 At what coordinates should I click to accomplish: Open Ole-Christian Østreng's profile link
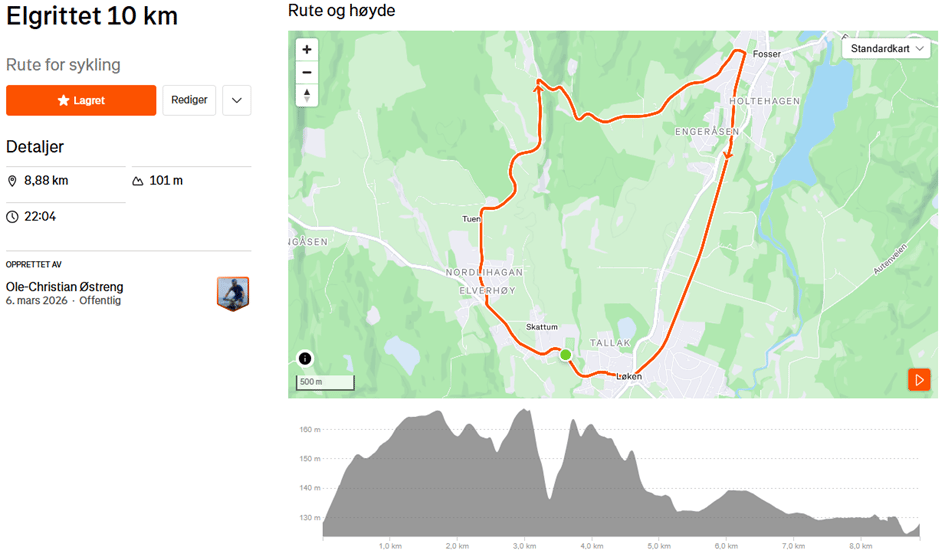[x=65, y=287]
